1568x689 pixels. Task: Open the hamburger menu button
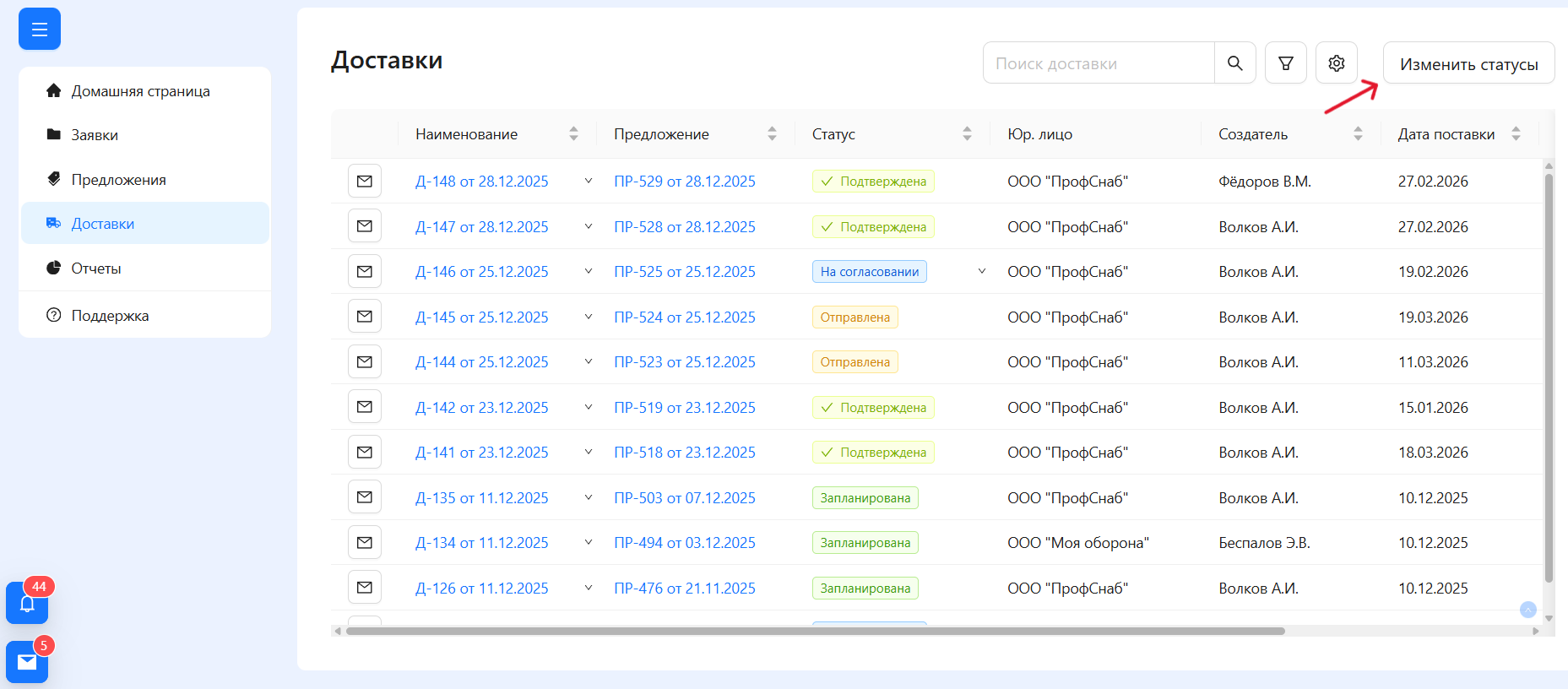point(39,30)
